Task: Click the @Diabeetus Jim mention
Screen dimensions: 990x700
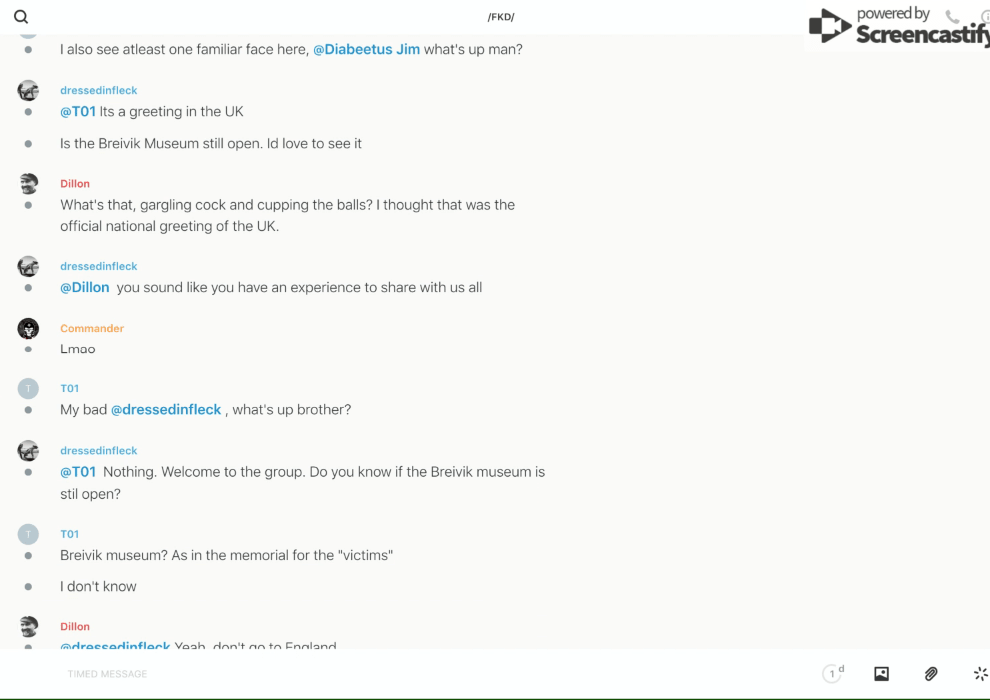Action: pyautogui.click(x=366, y=49)
